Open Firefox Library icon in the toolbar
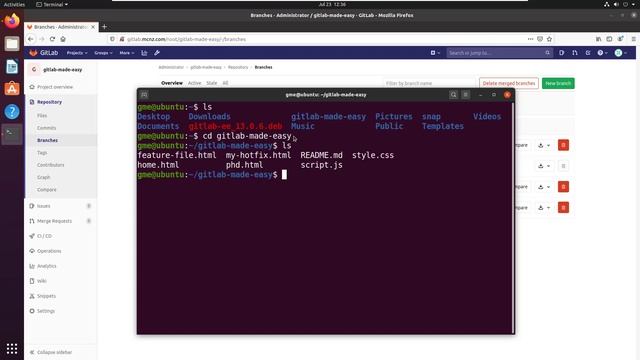 click(x=598, y=39)
